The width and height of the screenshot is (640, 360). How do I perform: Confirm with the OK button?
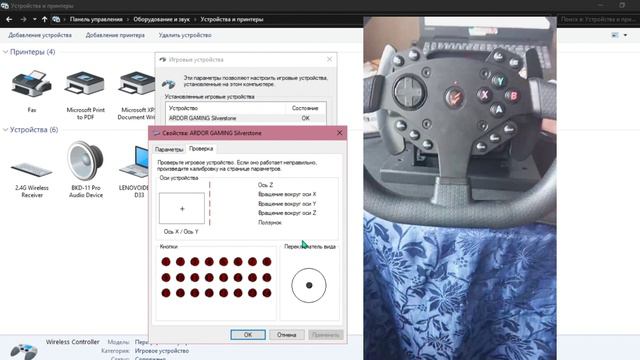[x=248, y=335]
